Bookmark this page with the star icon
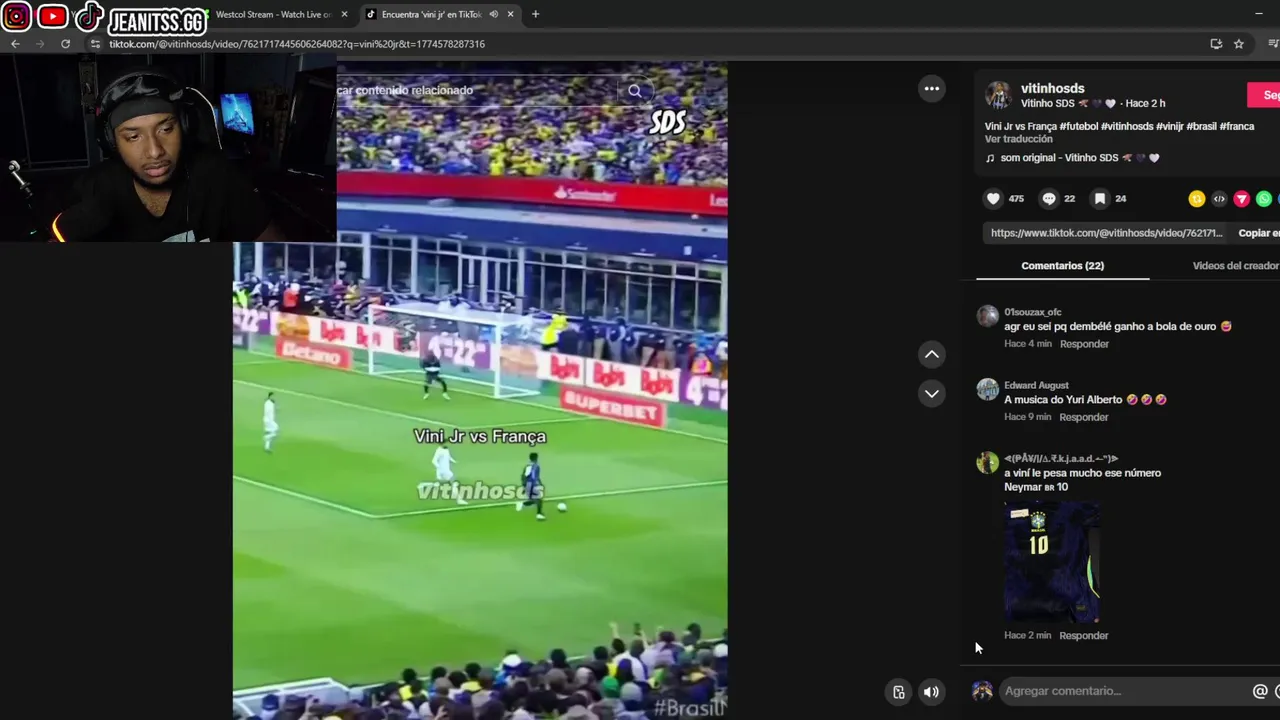This screenshot has width=1280, height=720. click(1238, 44)
